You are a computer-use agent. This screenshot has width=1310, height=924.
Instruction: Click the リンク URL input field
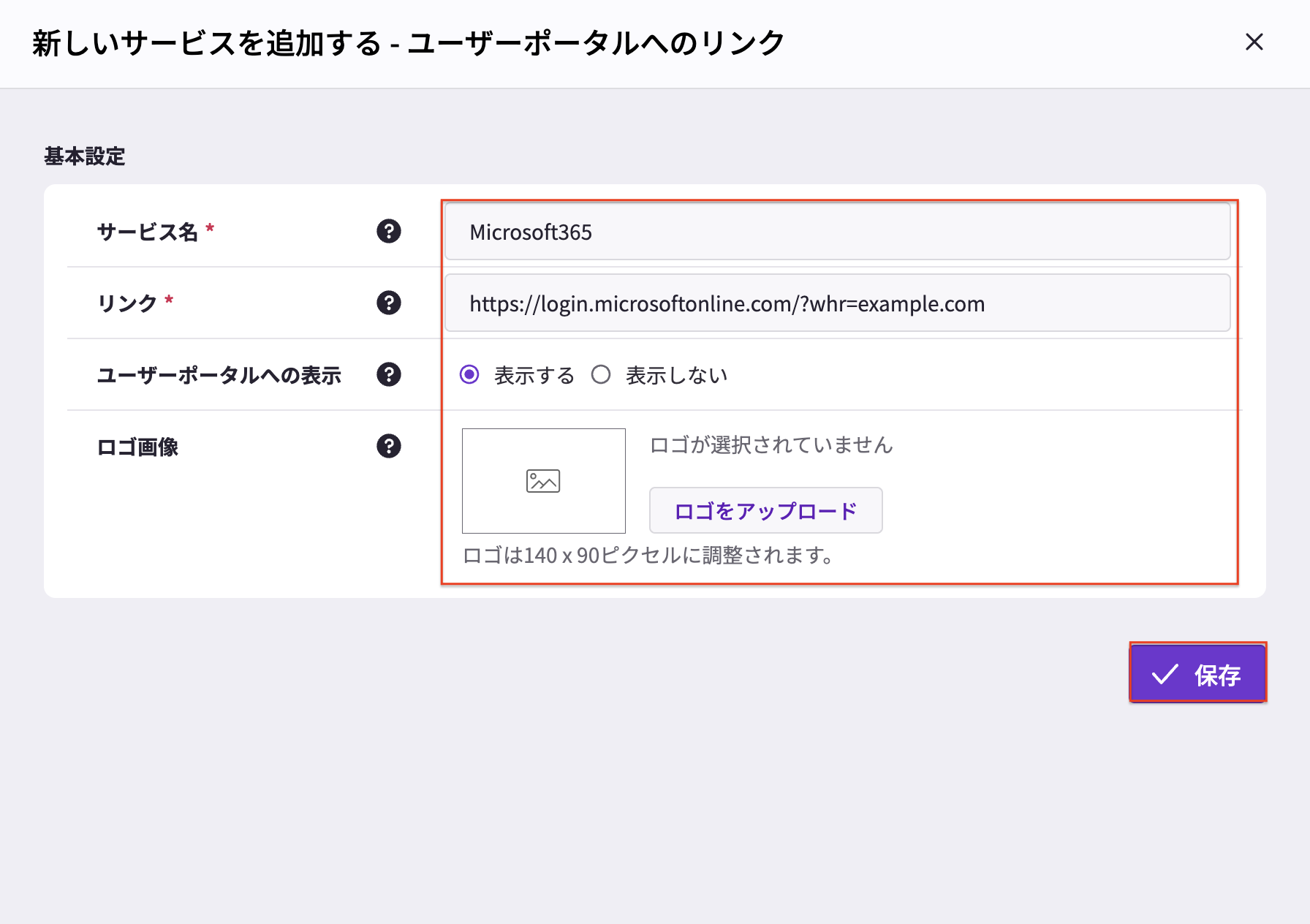click(838, 303)
